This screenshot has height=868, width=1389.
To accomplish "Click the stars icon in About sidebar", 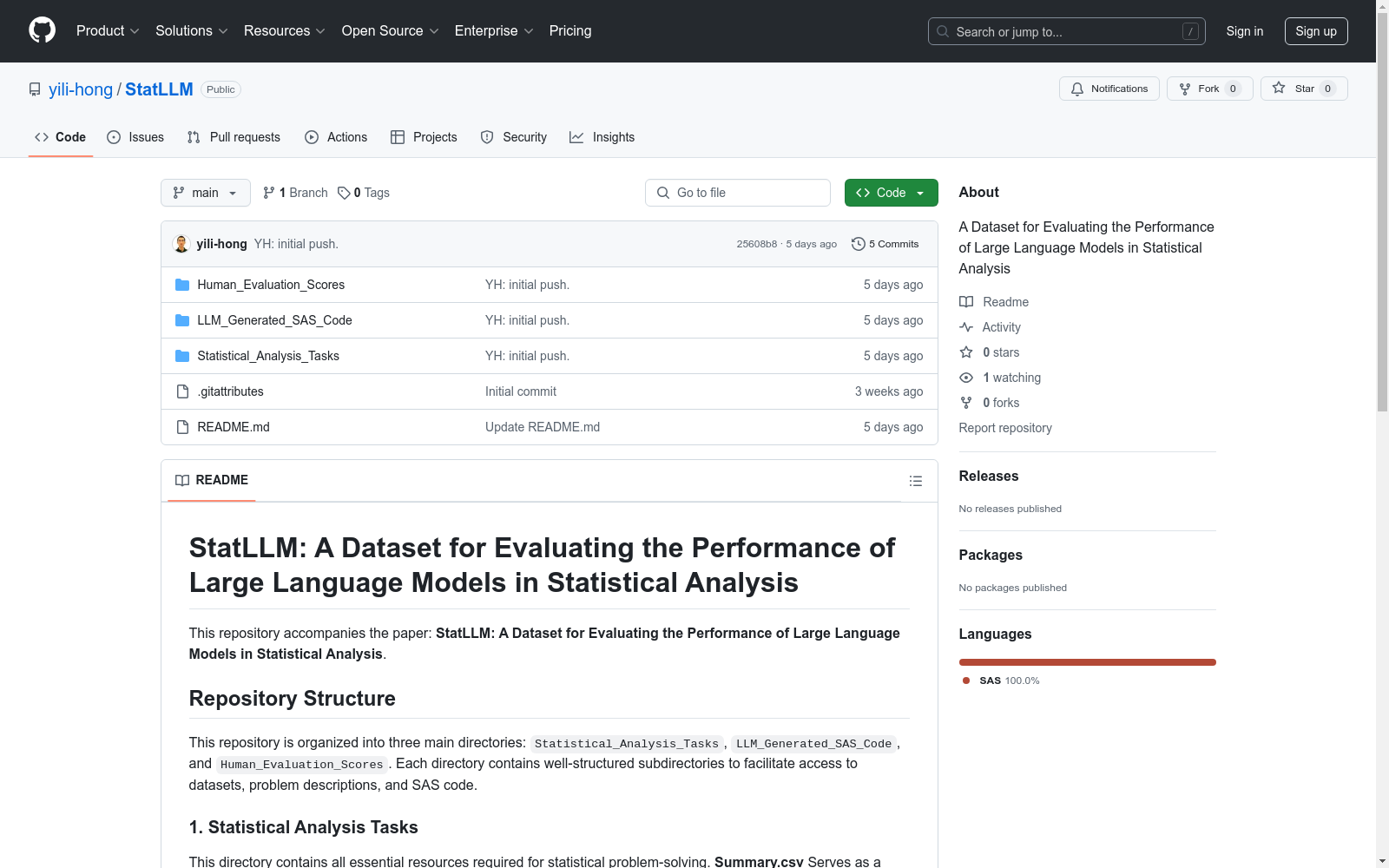I will [x=966, y=352].
